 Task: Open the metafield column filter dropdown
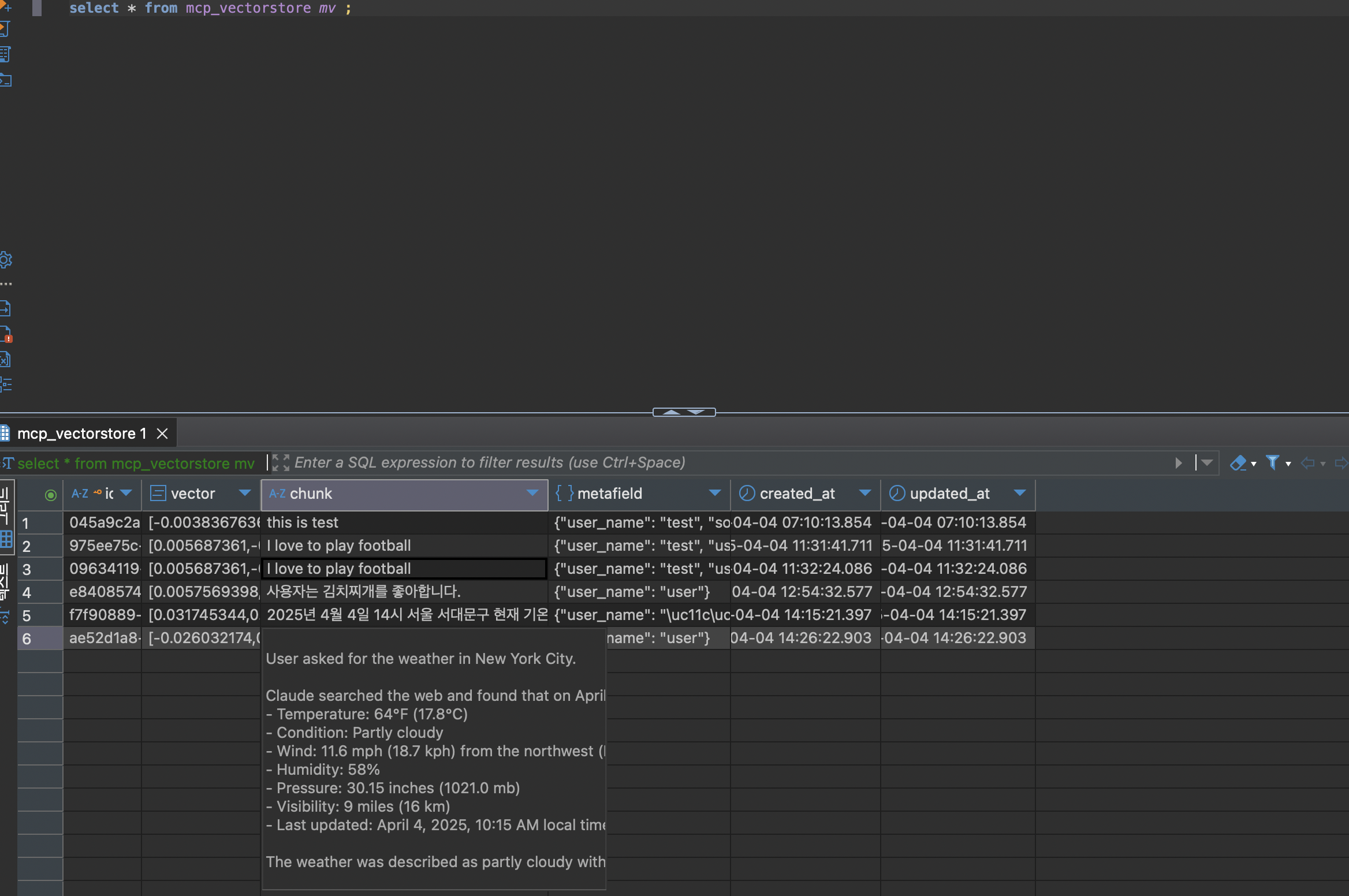715,493
